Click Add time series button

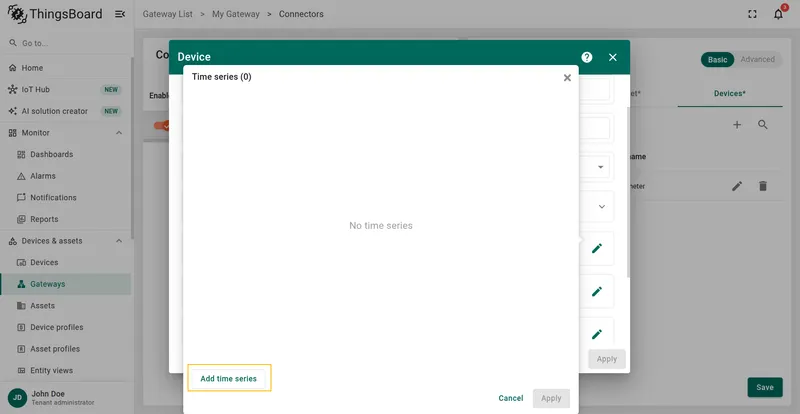[x=229, y=379]
